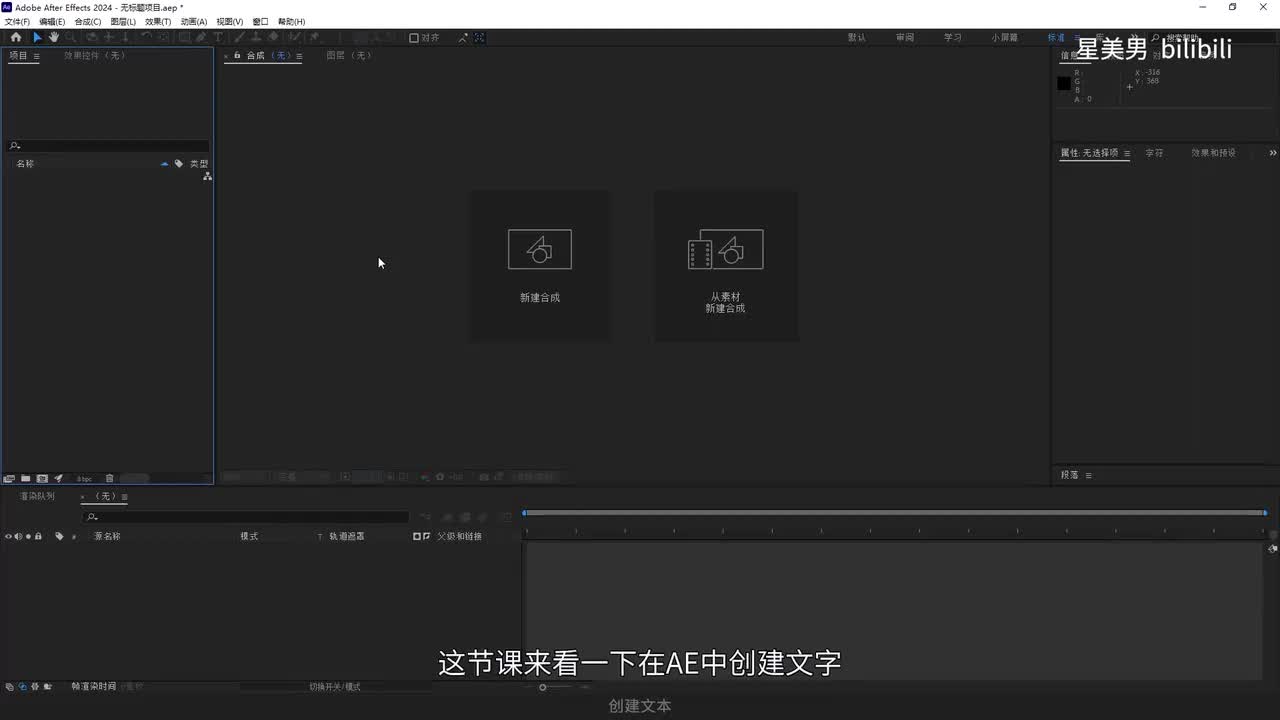Screen dimensions: 1280x720
Task: Select the Brush tool
Action: click(x=240, y=37)
